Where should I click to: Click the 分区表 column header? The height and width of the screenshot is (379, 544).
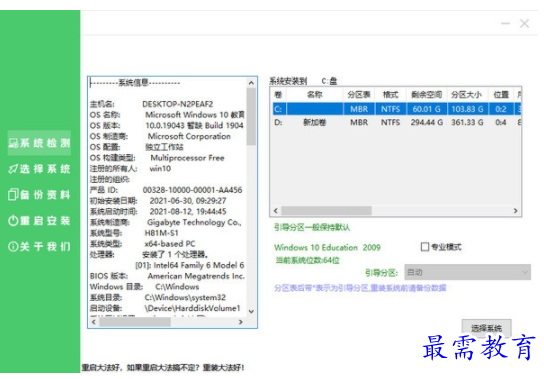[x=359, y=94]
